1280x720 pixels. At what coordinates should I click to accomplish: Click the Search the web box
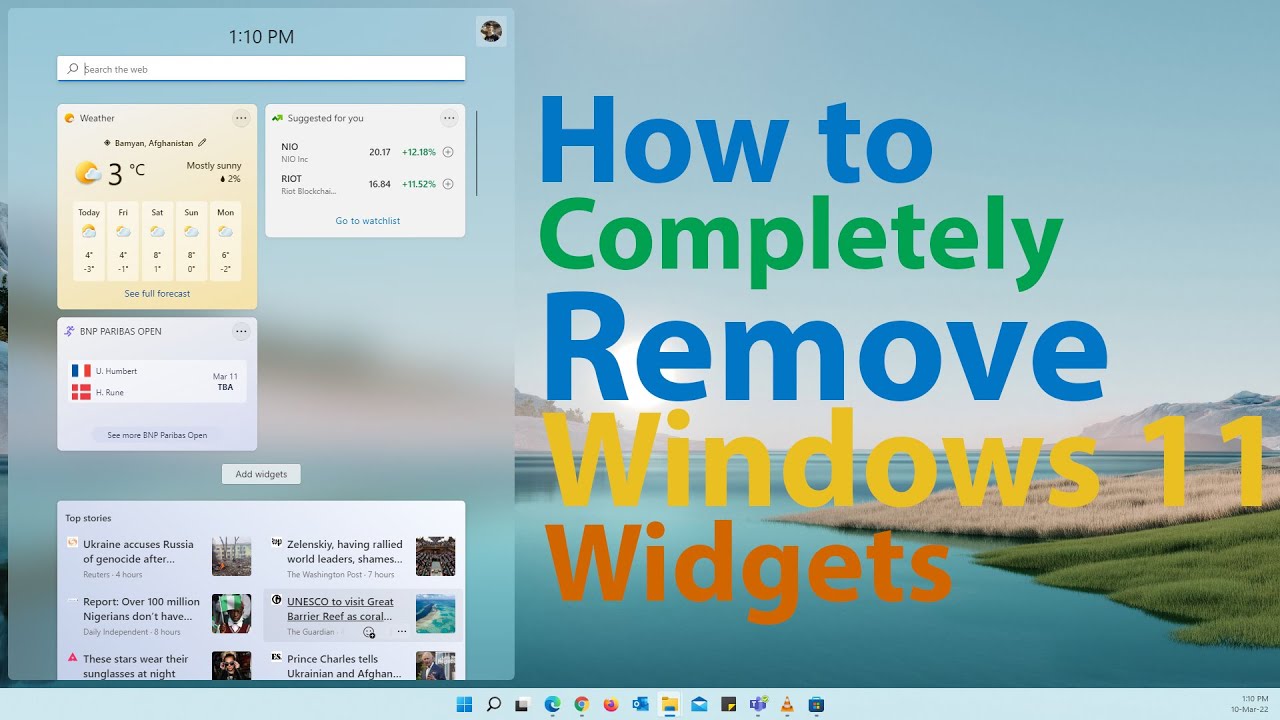(x=261, y=69)
